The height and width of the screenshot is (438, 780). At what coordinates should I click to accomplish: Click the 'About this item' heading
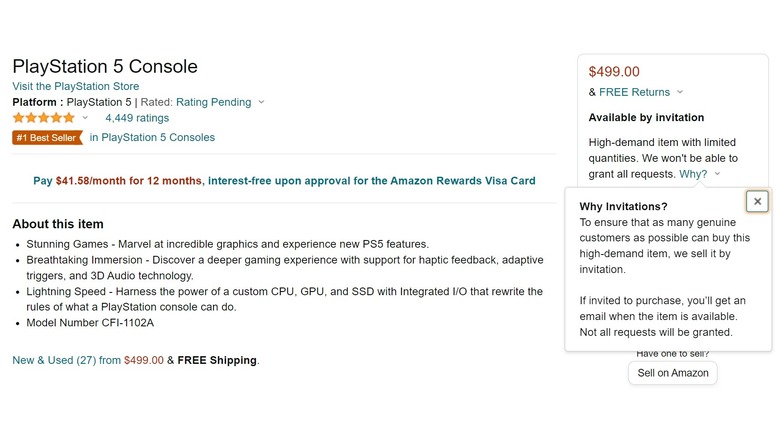coord(58,224)
